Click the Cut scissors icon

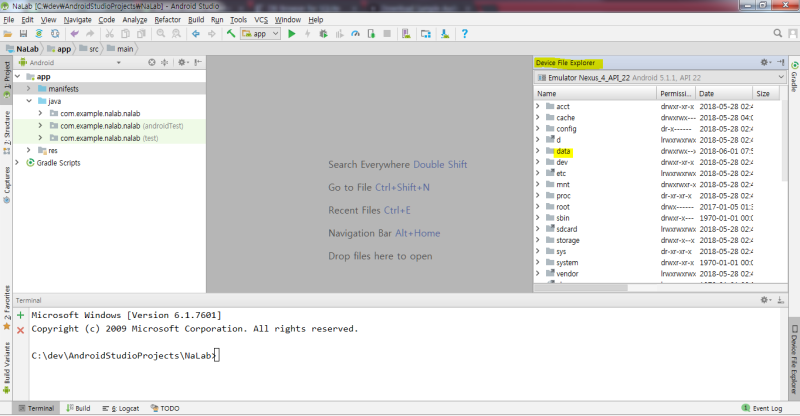(109, 34)
